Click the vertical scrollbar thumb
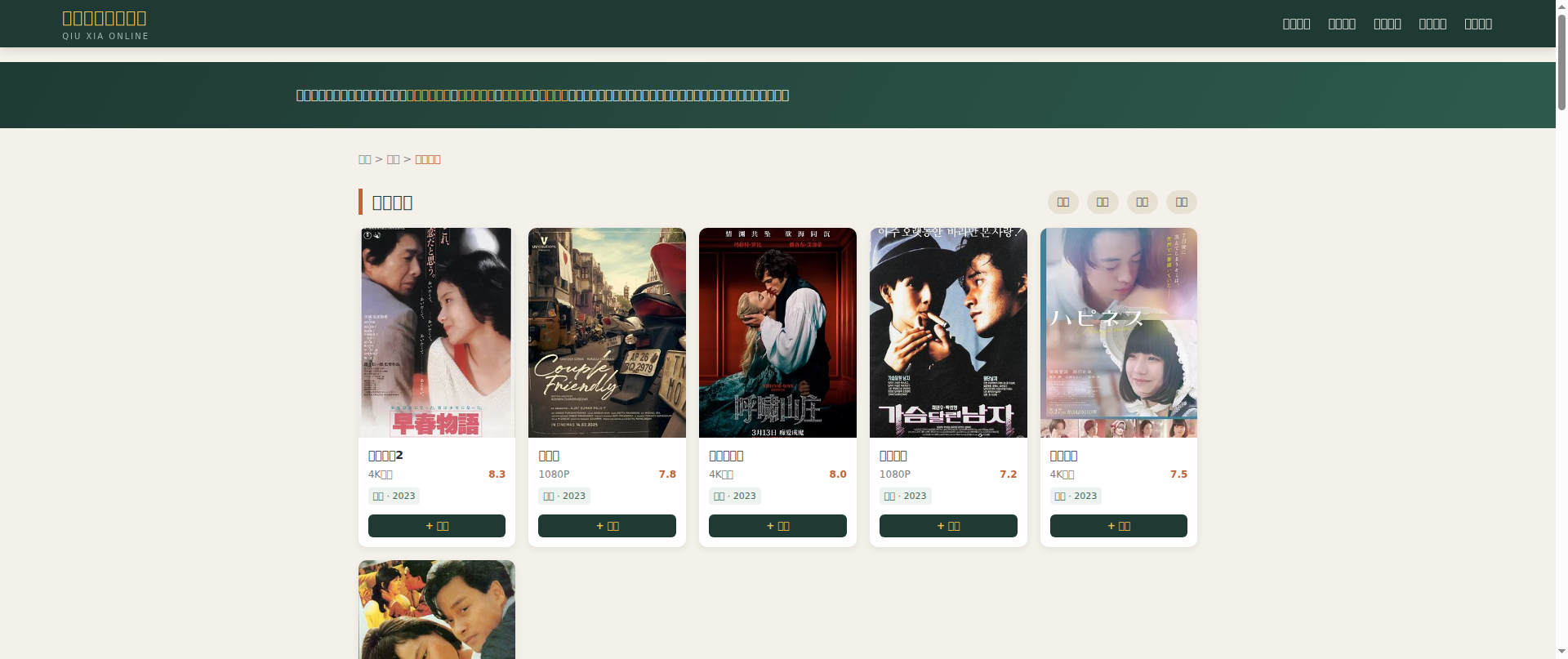1568x659 pixels. coord(1561,61)
